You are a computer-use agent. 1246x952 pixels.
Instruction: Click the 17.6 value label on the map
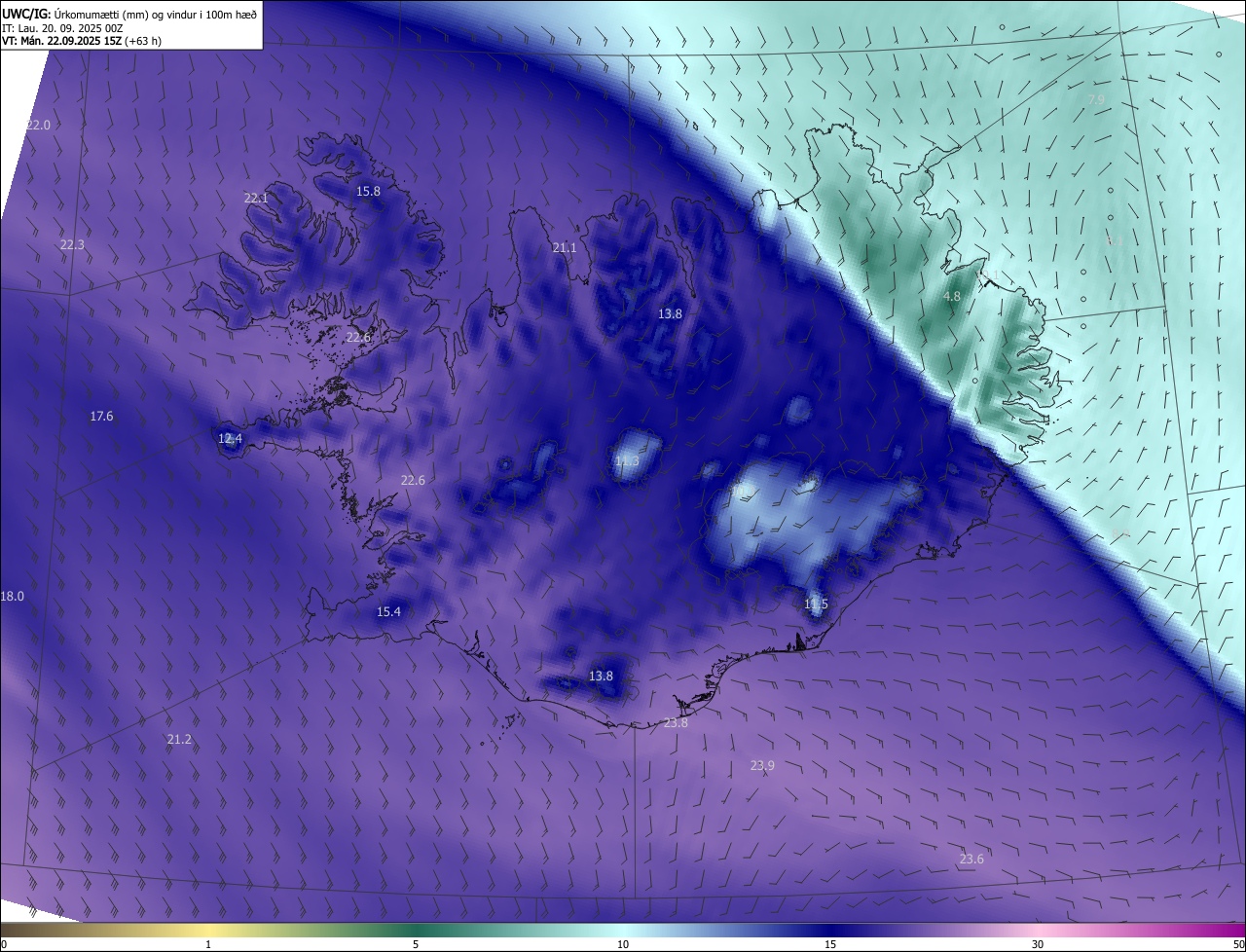click(x=101, y=416)
